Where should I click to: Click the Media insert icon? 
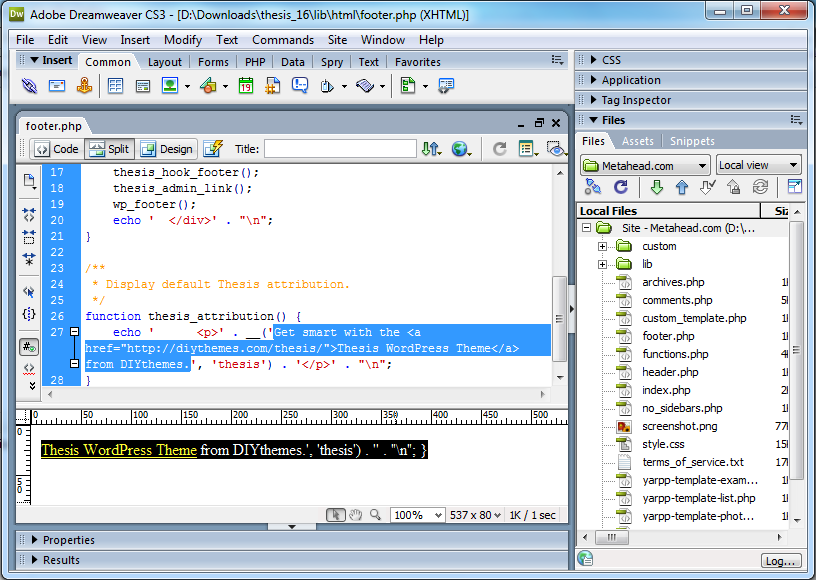(208, 86)
